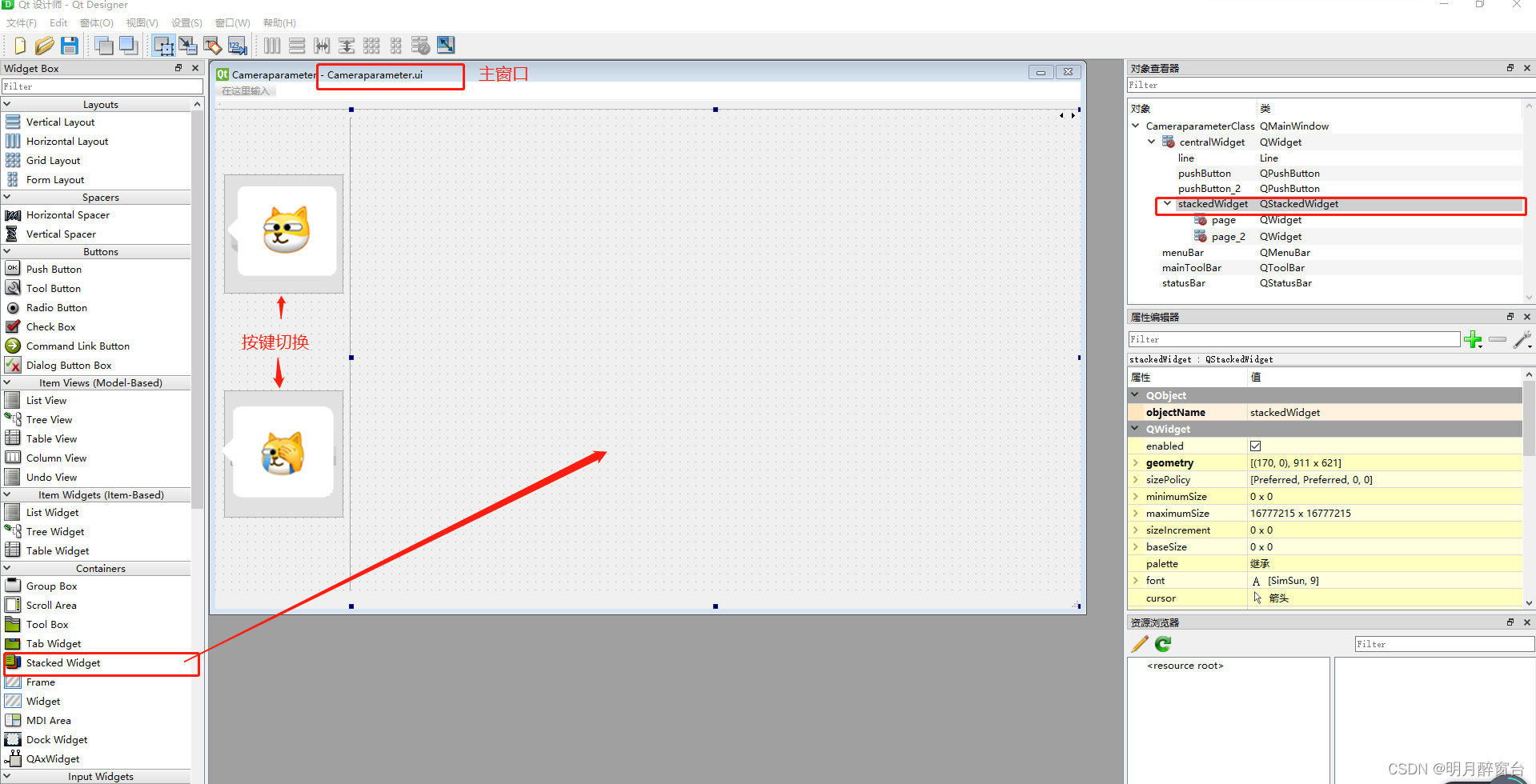Screen dimensions: 1536x784
Task: Collapse centralWidget tree node
Action: coord(1152,142)
